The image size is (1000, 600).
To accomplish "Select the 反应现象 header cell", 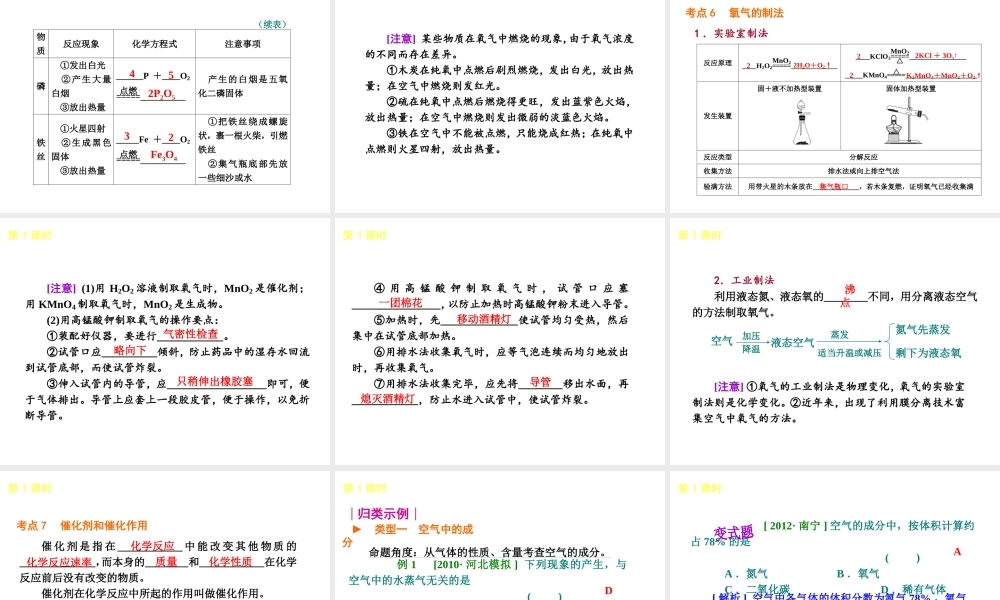I will 81,44.
